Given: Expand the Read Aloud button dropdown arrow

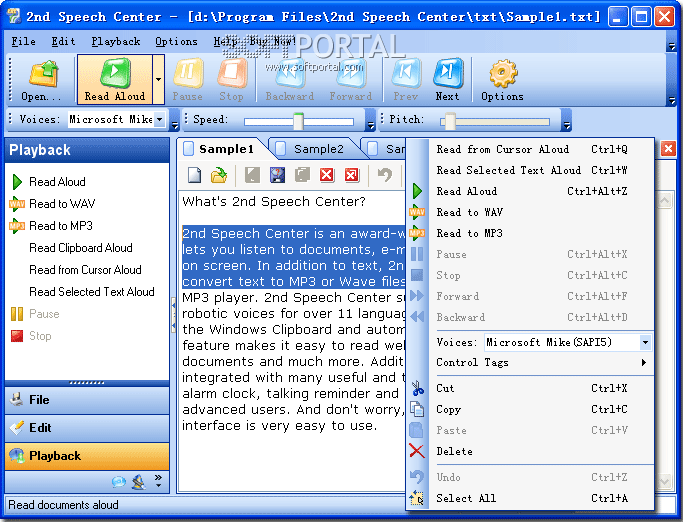Looking at the screenshot, I should 159,79.
